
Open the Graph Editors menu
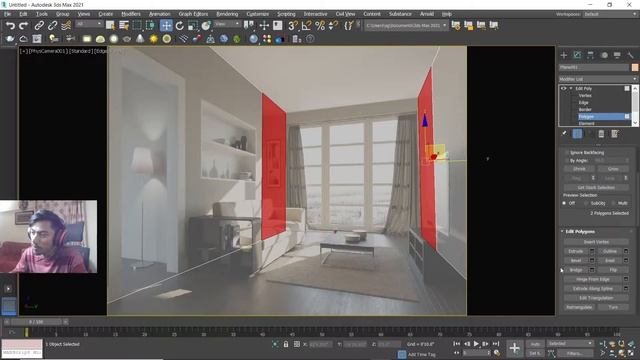(x=193, y=14)
